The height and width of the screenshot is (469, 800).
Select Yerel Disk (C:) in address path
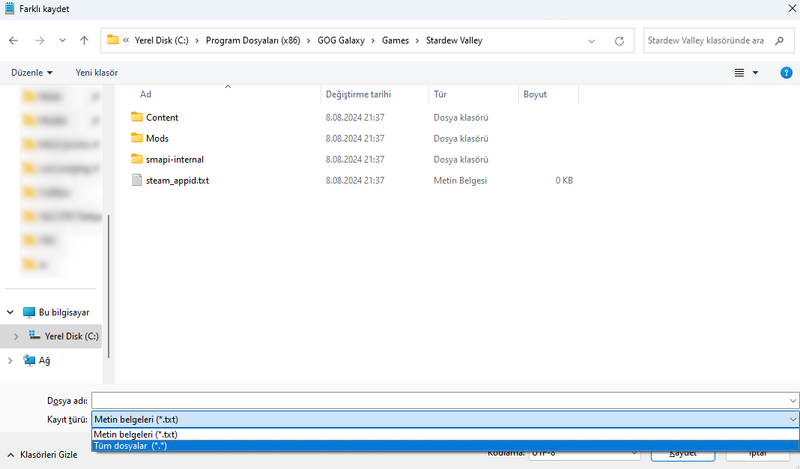coord(161,41)
